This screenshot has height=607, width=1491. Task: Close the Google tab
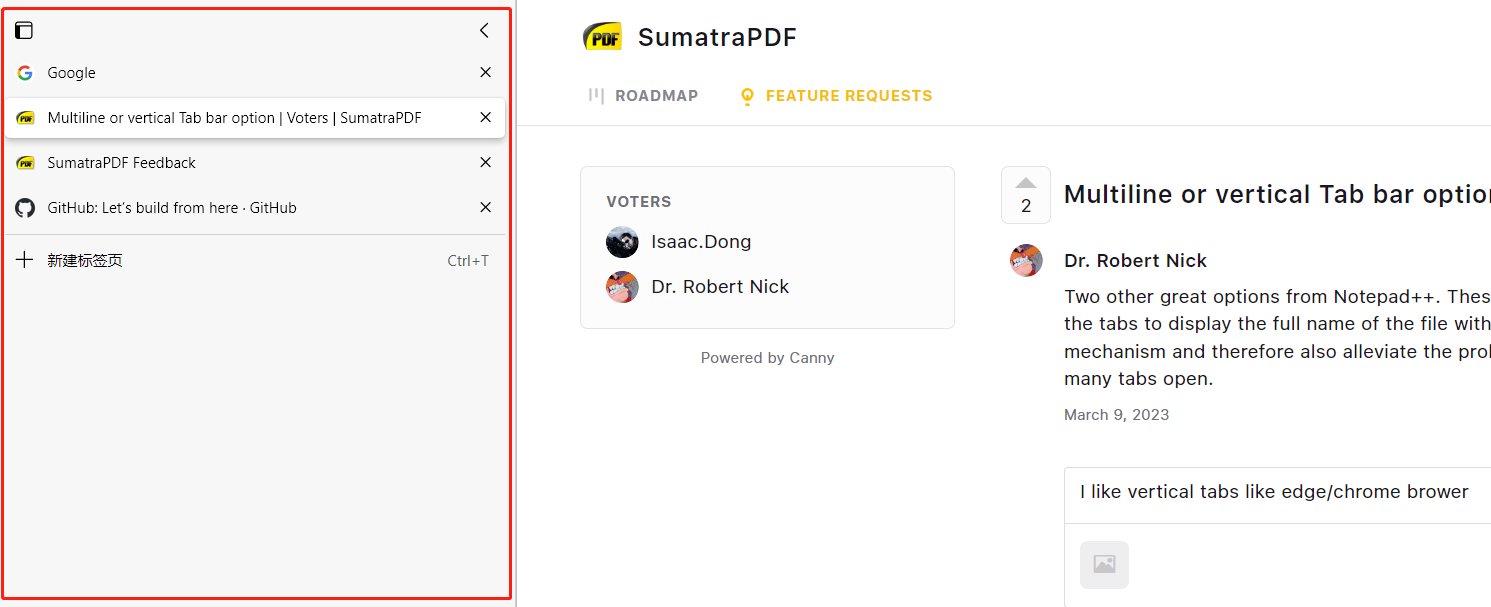pos(485,72)
